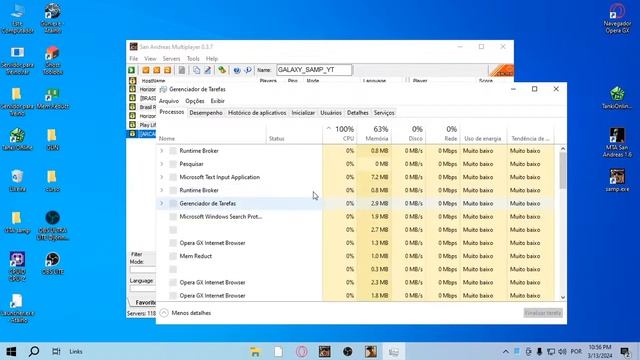Open the SA-MP Servers menu
Image resolution: width=640 pixels, height=360 pixels.
(171, 59)
